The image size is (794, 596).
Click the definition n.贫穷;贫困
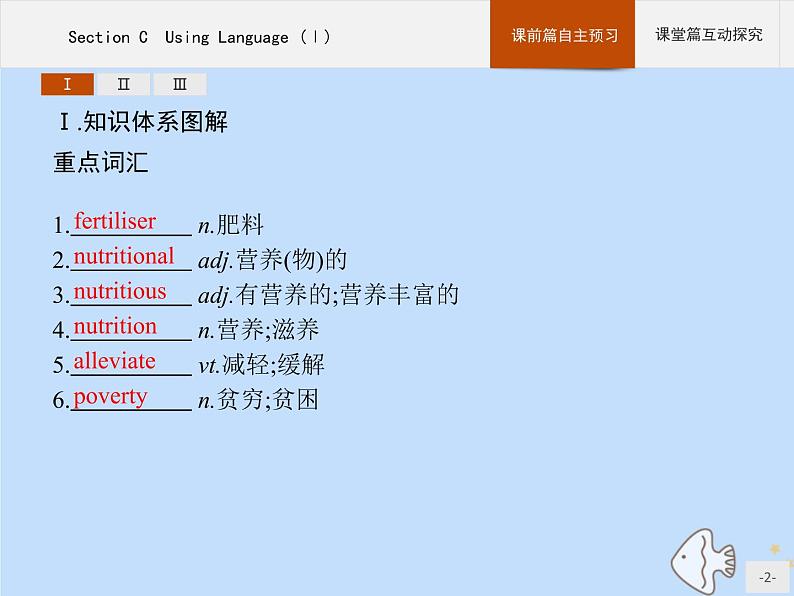[259, 400]
